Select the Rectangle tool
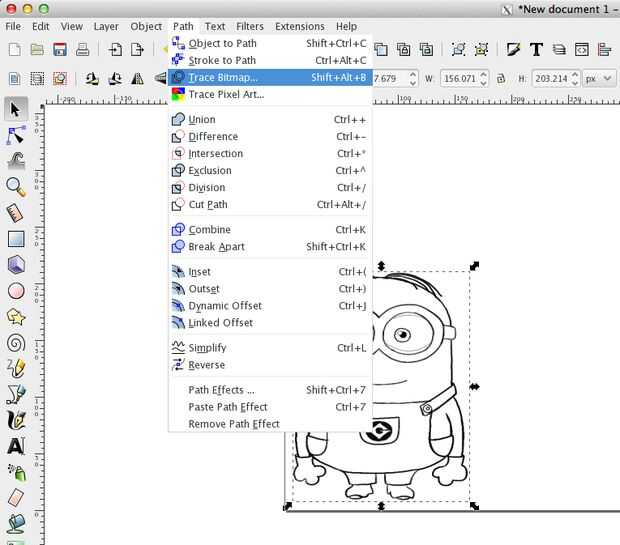The image size is (620, 545). 16,239
